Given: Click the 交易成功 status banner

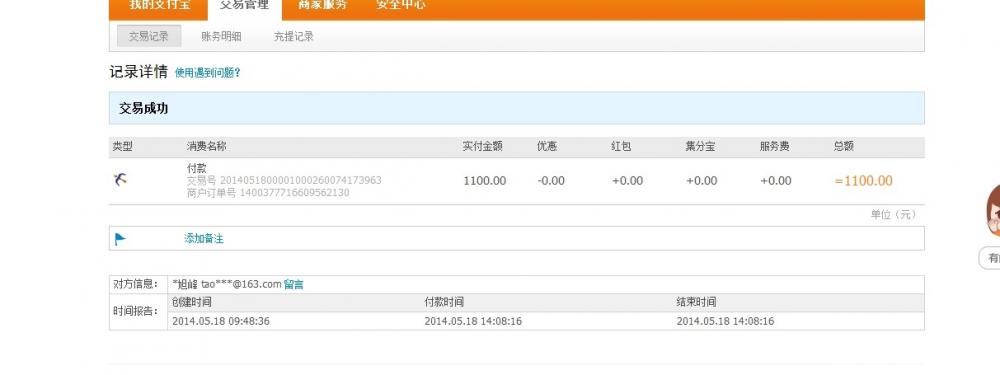Looking at the screenshot, I should coord(517,108).
